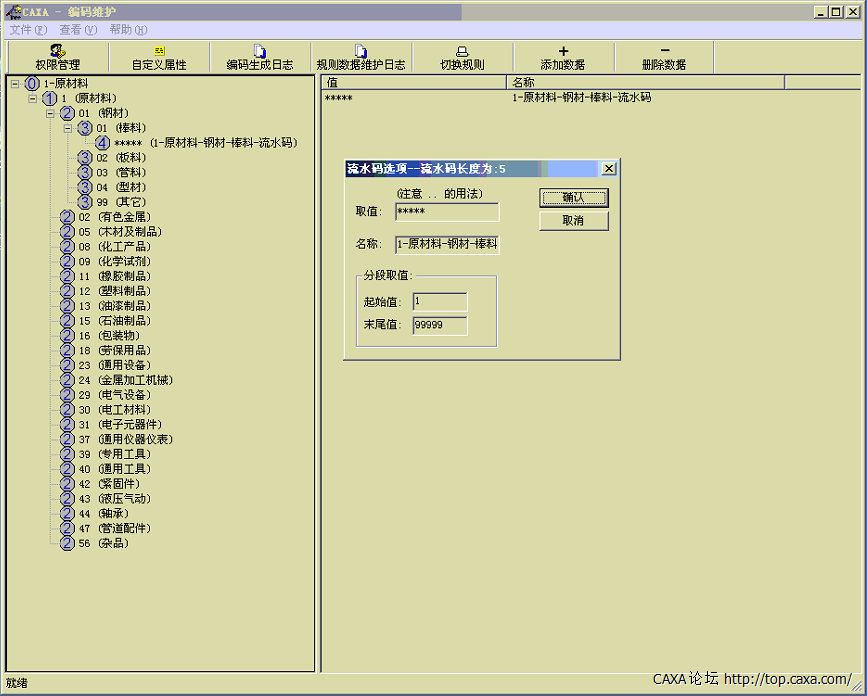
Task: Close the 流水码选项 dialog
Action: pyautogui.click(x=608, y=169)
